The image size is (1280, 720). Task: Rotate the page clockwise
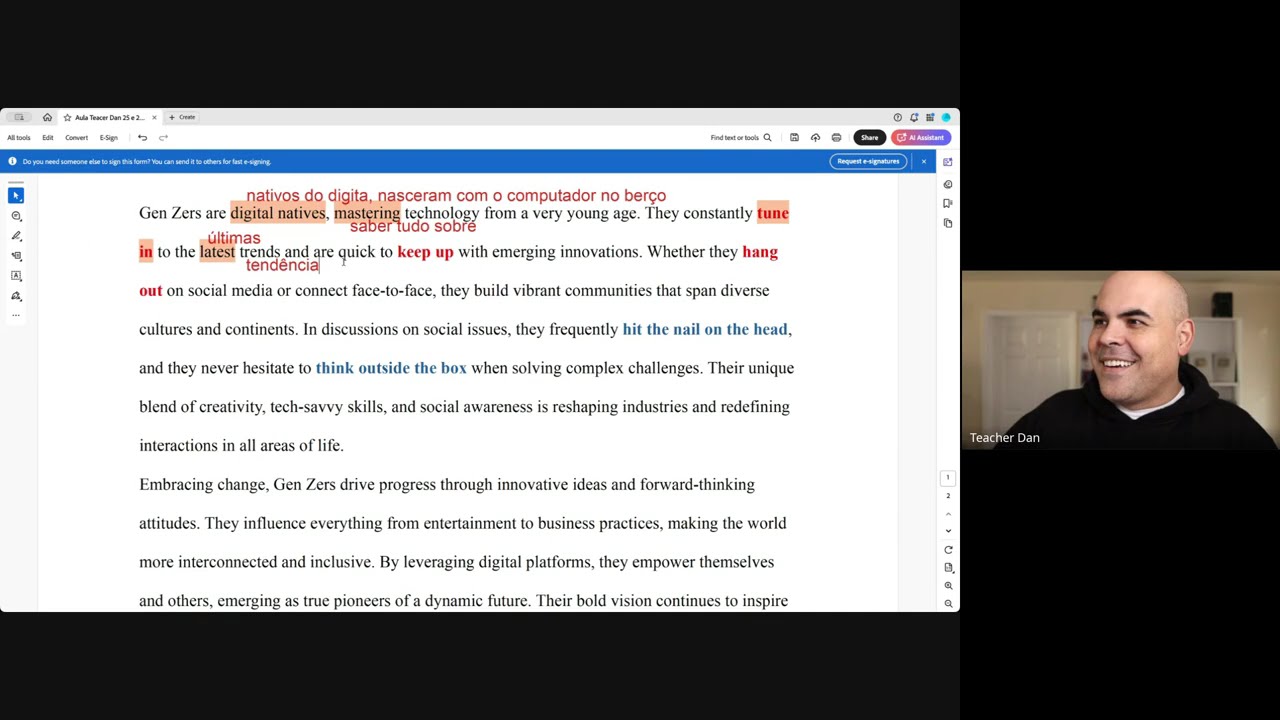(x=948, y=550)
